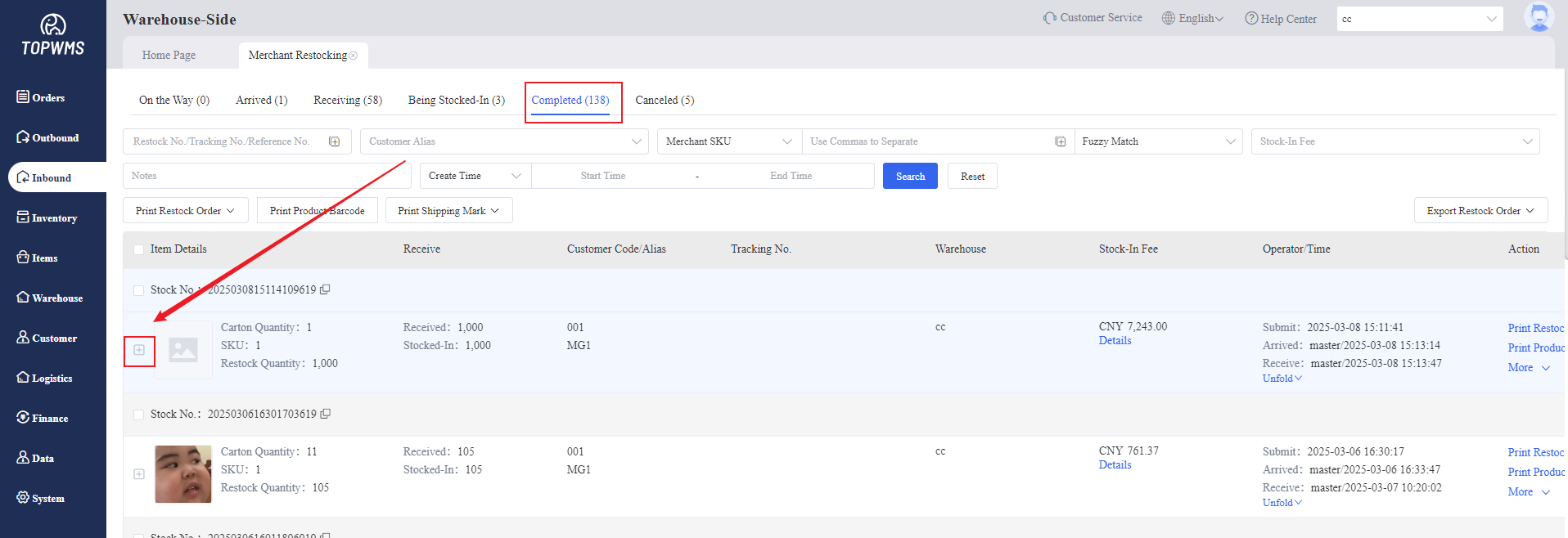1568x538 pixels.
Task: Click the Customer Service headset icon
Action: [1049, 18]
